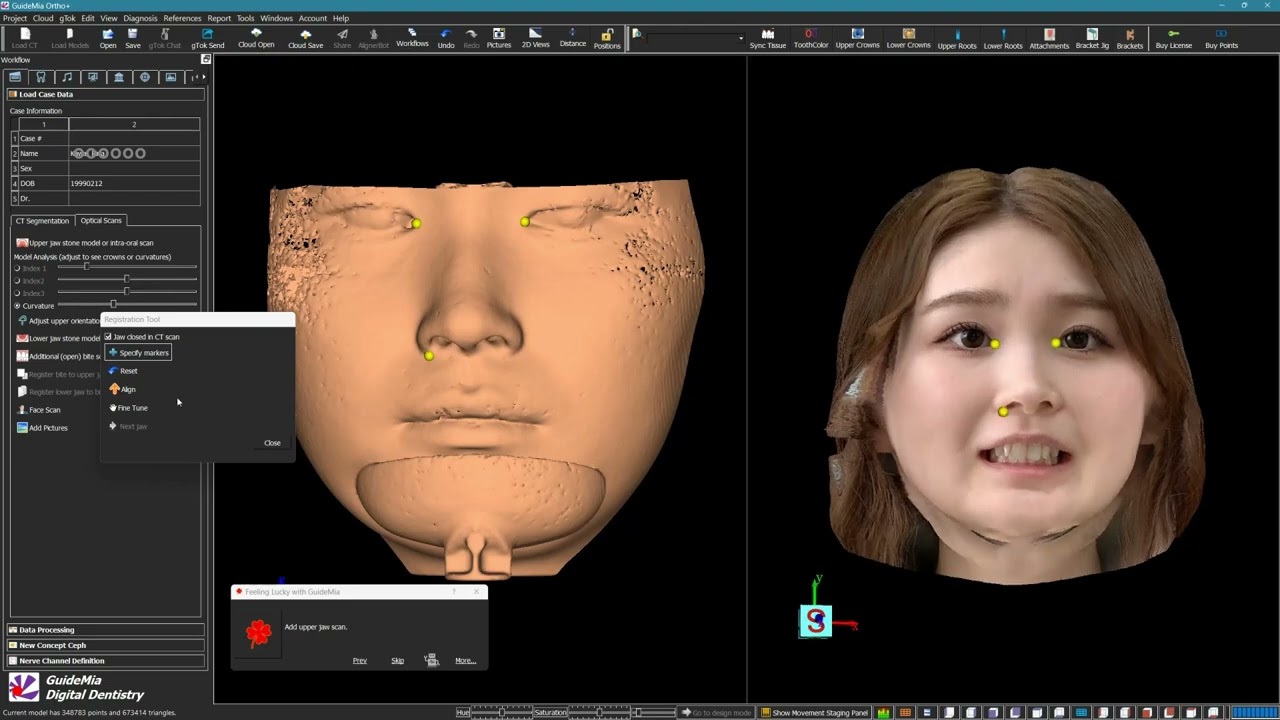This screenshot has height=720, width=1280.
Task: Toggle Positions lock in the toolbar
Action: (607, 38)
